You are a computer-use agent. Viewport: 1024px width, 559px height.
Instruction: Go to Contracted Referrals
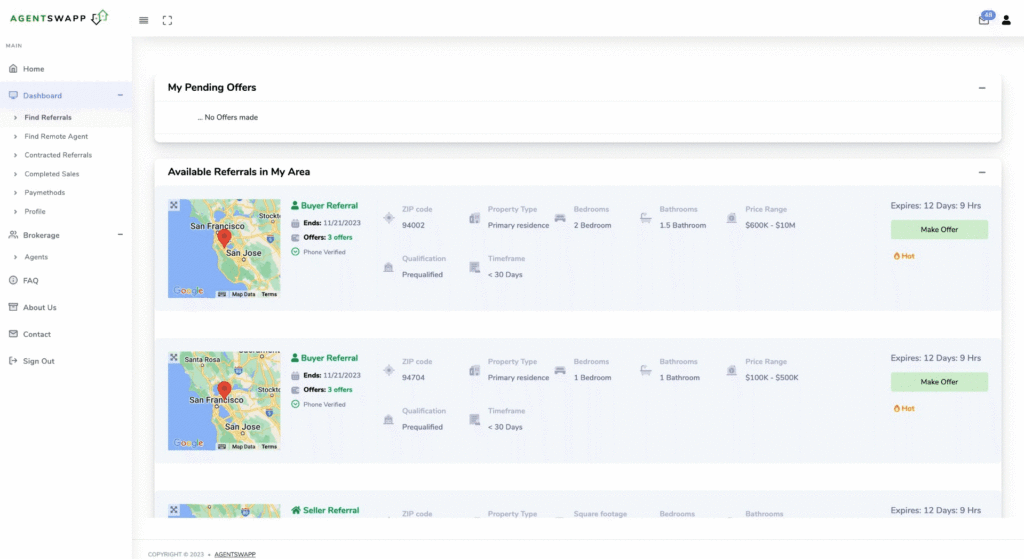click(58, 155)
